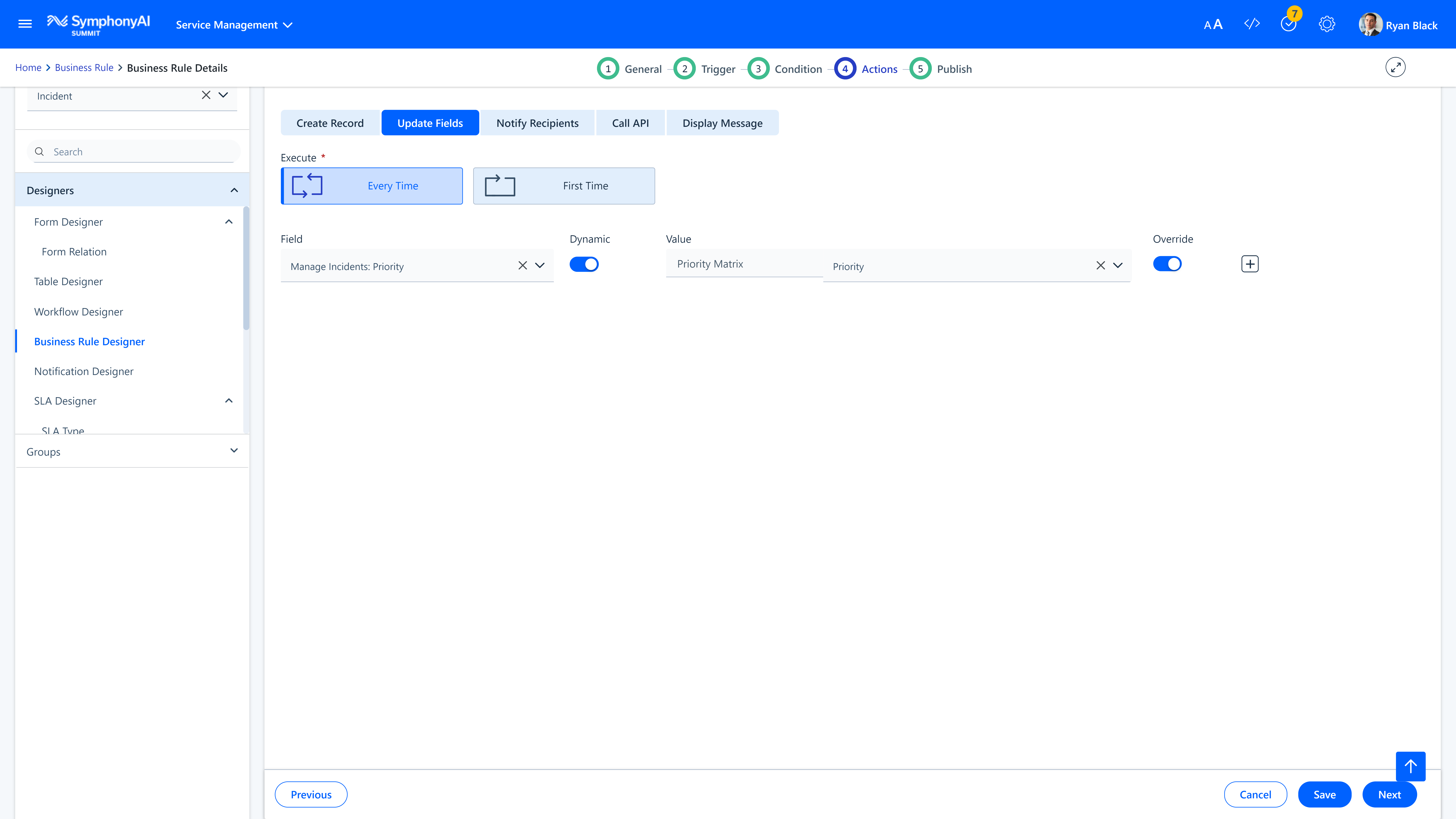Open the hamburger navigation menu
1456x819 pixels.
click(25, 24)
